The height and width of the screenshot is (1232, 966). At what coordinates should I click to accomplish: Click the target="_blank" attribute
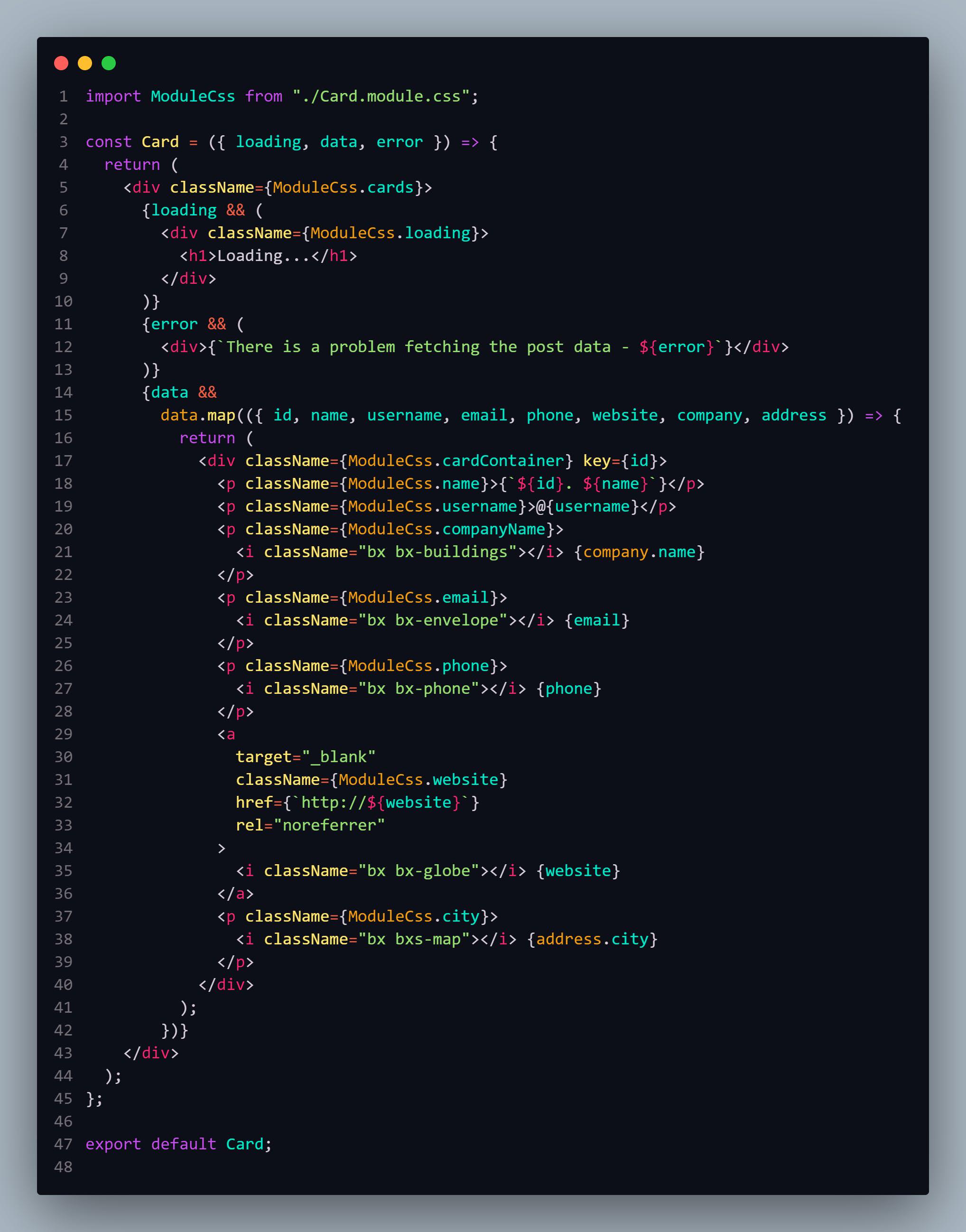pyautogui.click(x=306, y=757)
